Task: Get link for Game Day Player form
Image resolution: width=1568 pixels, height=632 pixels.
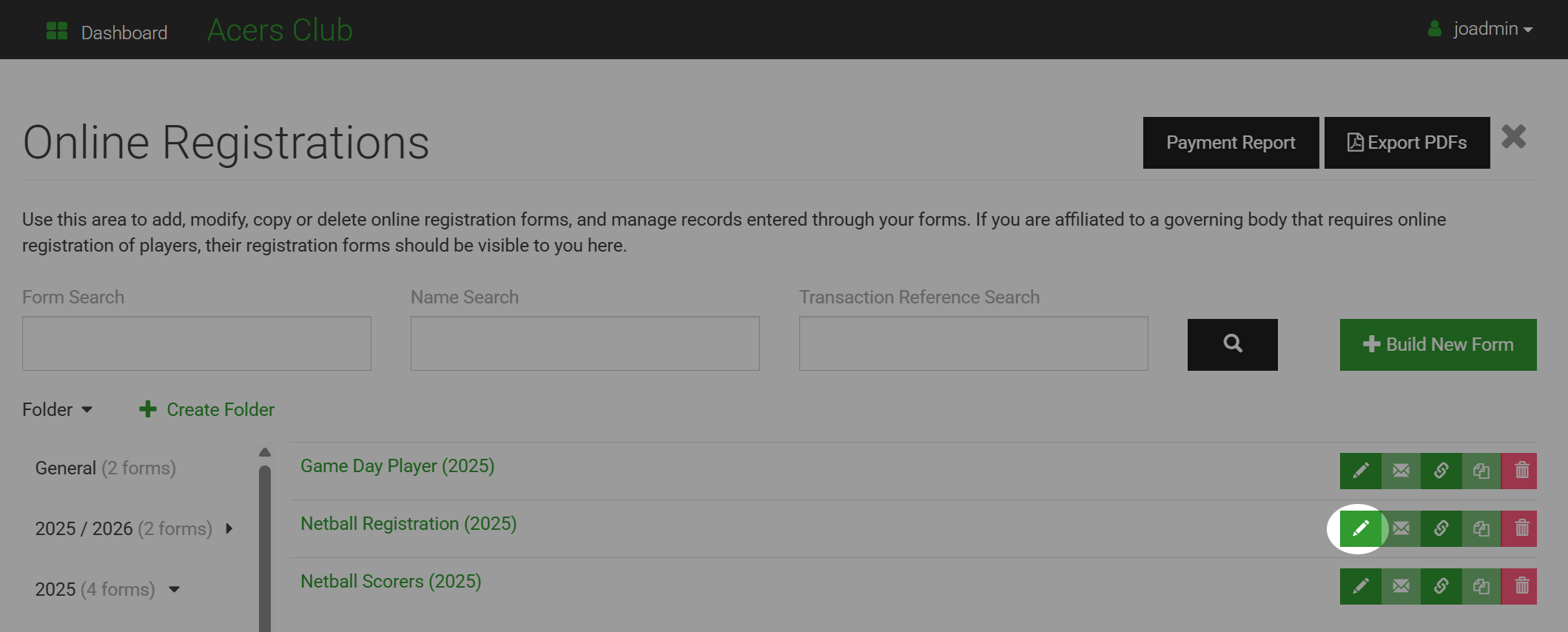Action: click(x=1441, y=471)
